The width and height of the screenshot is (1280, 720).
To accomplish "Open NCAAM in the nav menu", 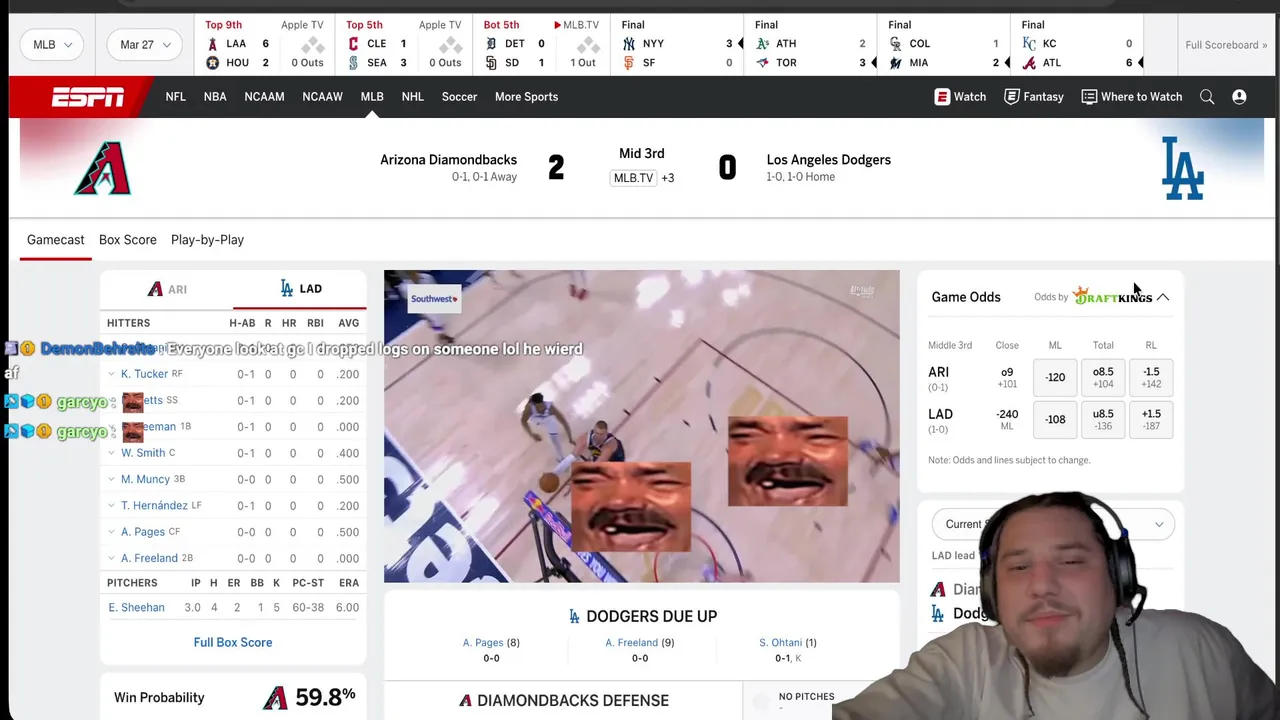I will point(264,97).
